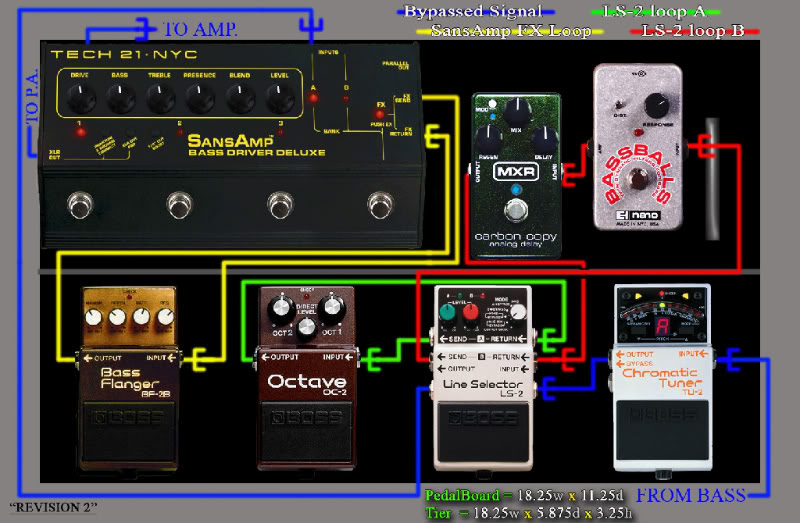Click the TU-2 orange Bypass label
Screen dimensions: 800x523
click(635, 364)
